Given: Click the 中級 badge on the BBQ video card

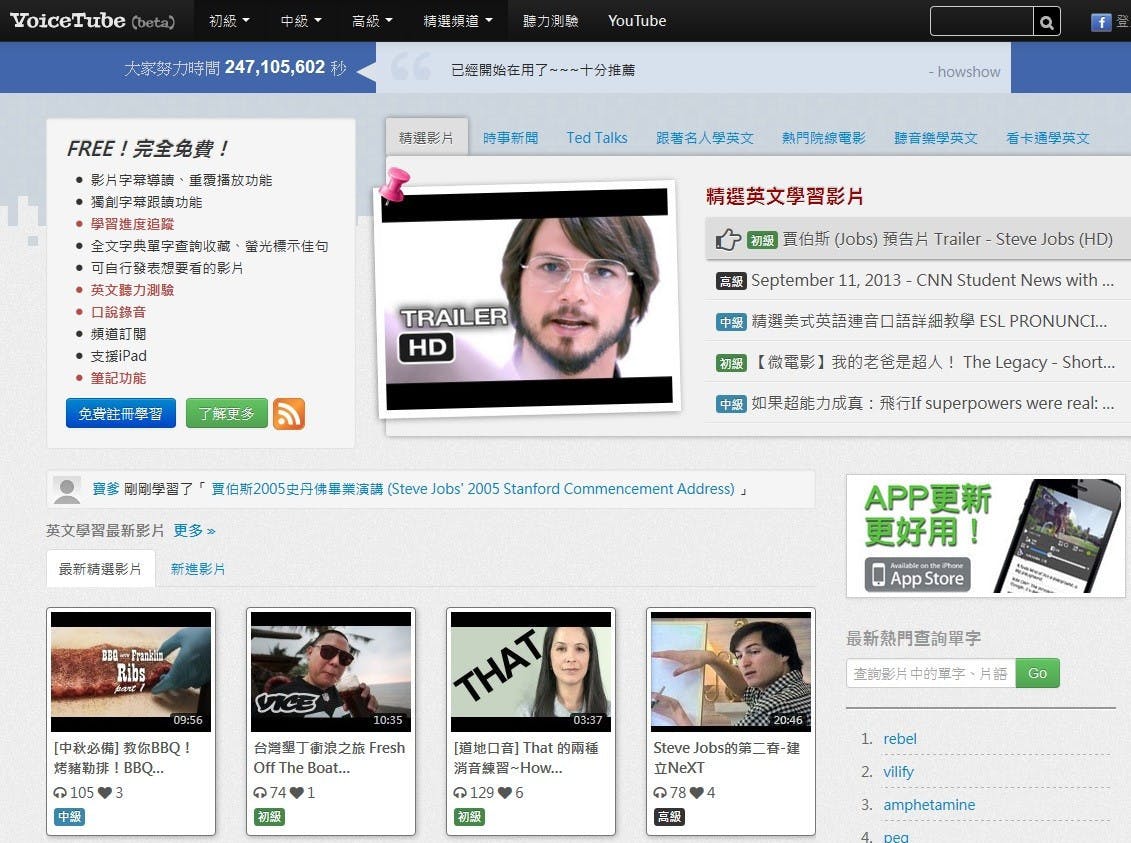Looking at the screenshot, I should point(69,816).
